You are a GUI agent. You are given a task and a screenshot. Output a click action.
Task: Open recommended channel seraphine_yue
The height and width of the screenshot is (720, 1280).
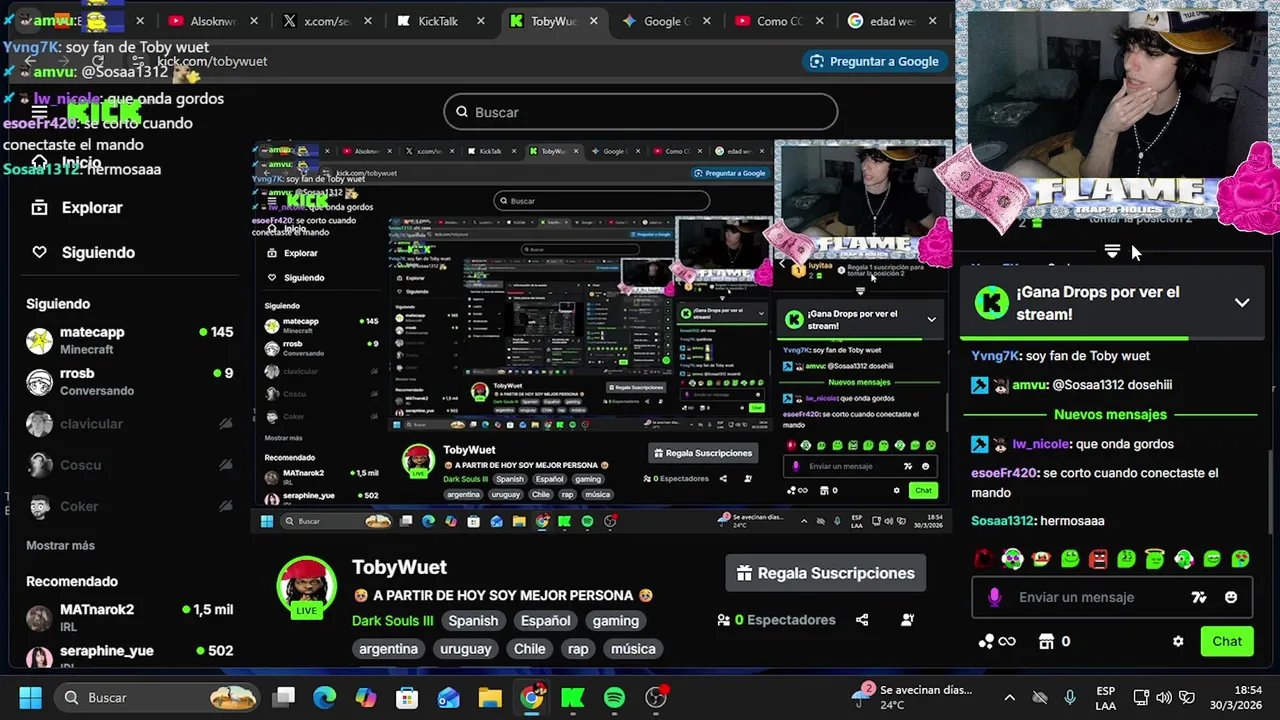pyautogui.click(x=130, y=656)
